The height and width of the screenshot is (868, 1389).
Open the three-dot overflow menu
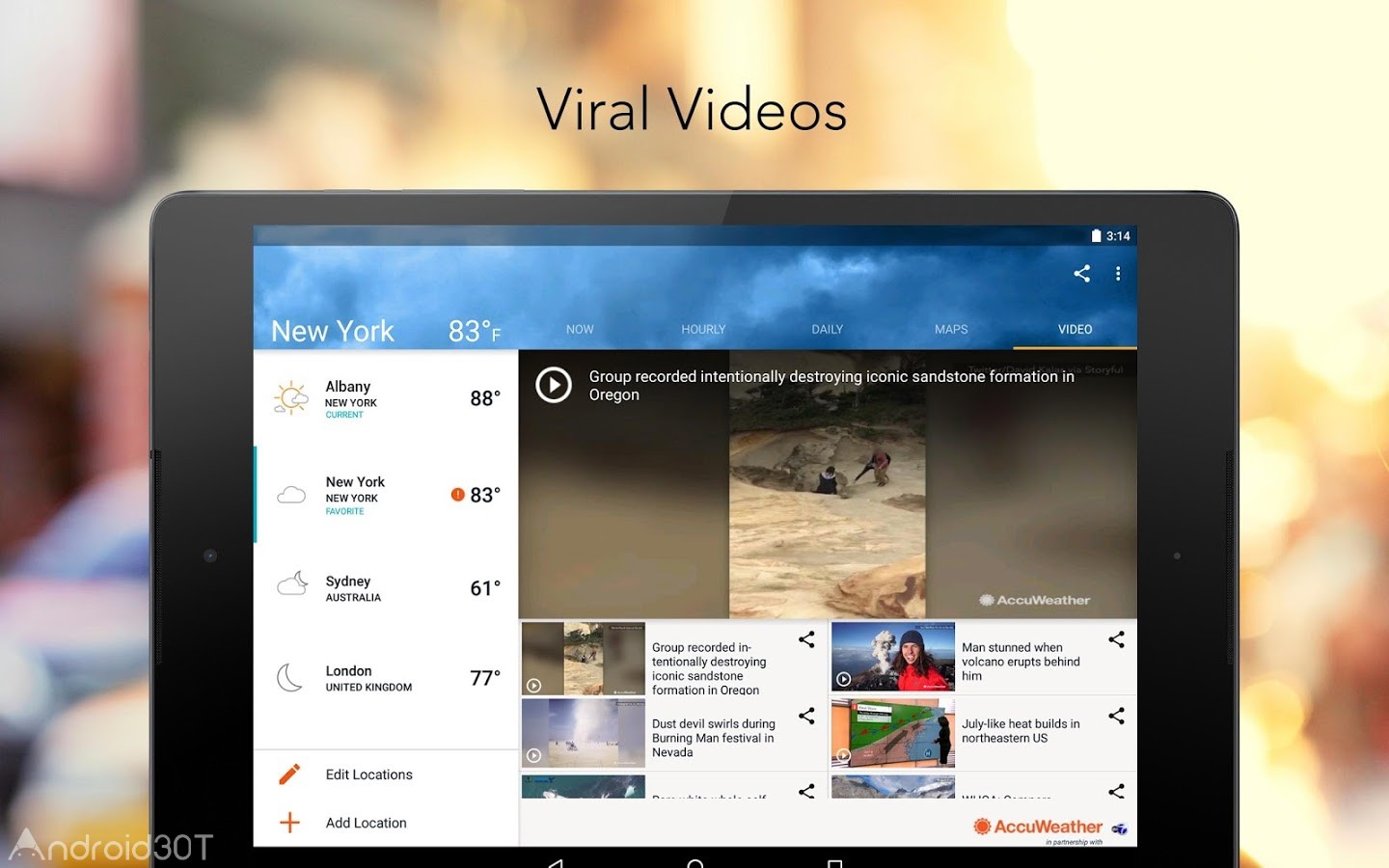coord(1118,274)
